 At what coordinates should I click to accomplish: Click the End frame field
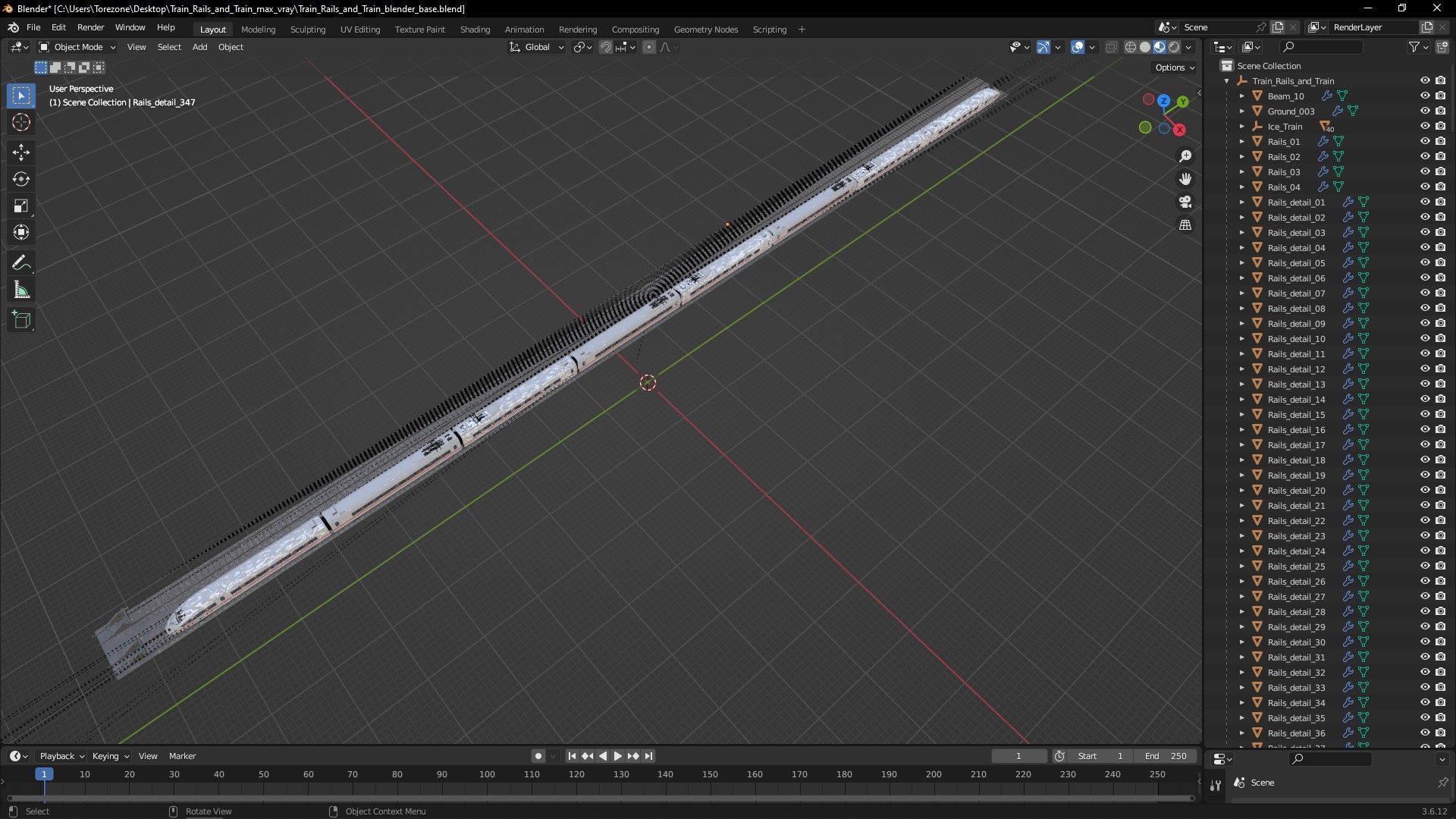(1166, 756)
